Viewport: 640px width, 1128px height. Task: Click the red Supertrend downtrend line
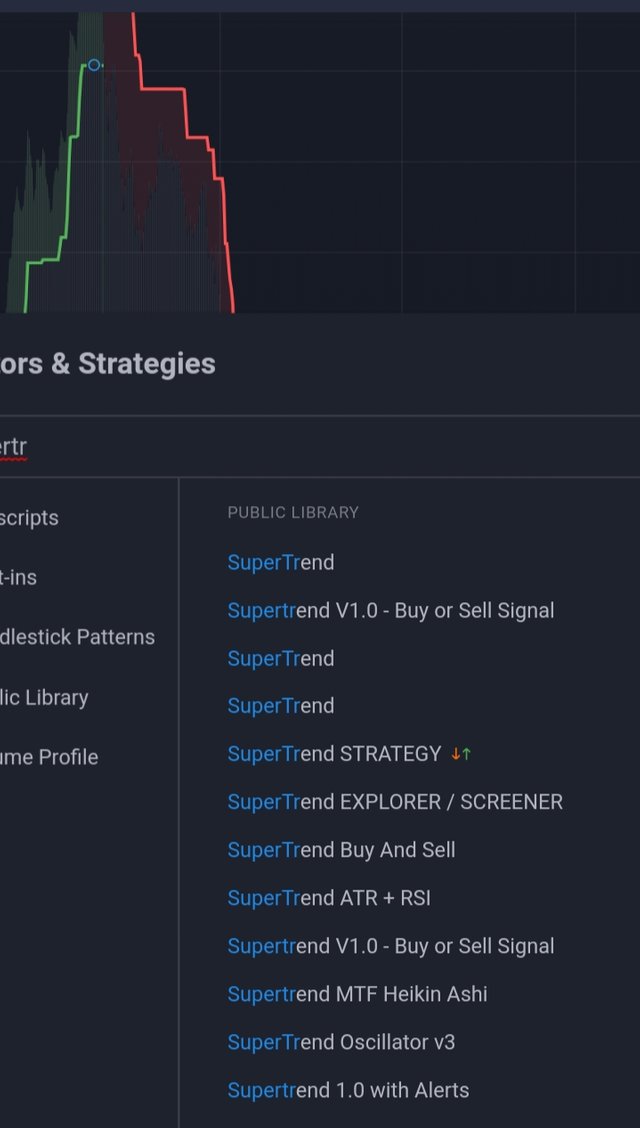click(x=185, y=110)
